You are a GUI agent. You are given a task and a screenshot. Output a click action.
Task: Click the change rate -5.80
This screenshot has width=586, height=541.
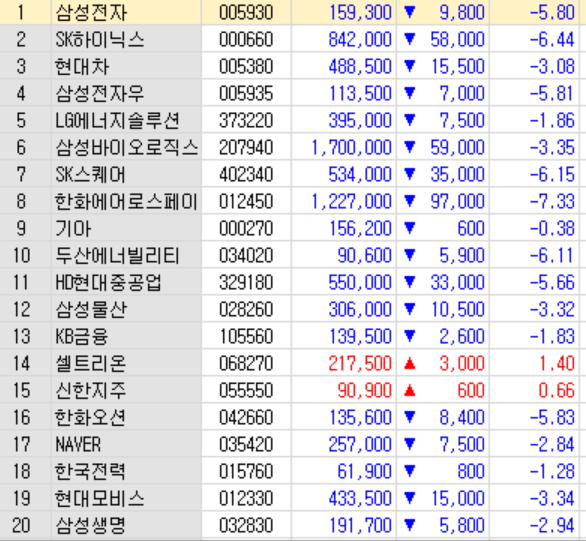(x=552, y=12)
